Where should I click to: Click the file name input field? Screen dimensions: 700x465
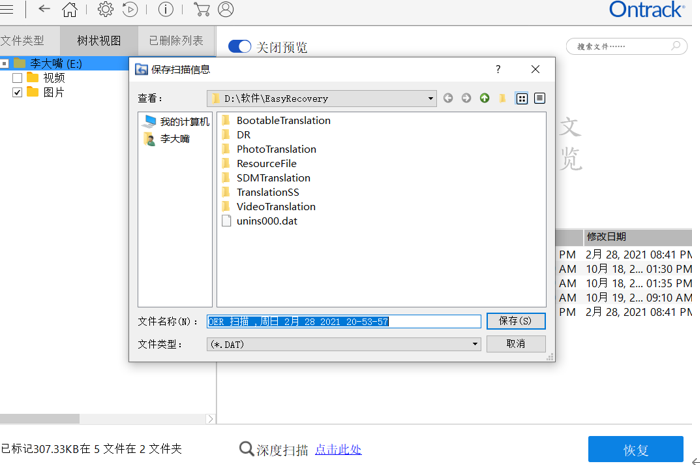coord(344,321)
